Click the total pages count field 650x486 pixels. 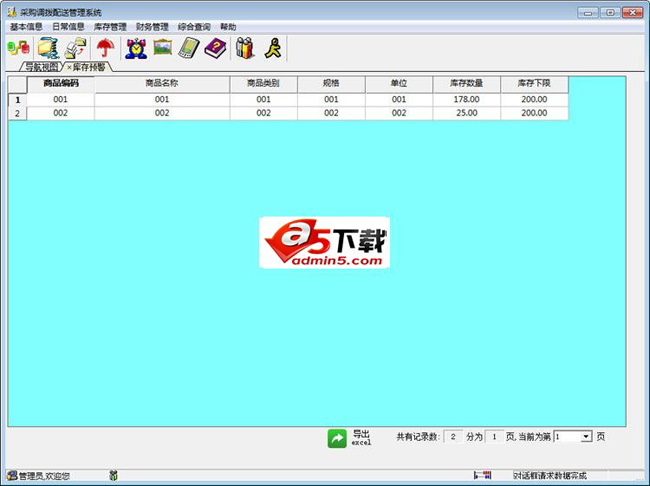[494, 437]
